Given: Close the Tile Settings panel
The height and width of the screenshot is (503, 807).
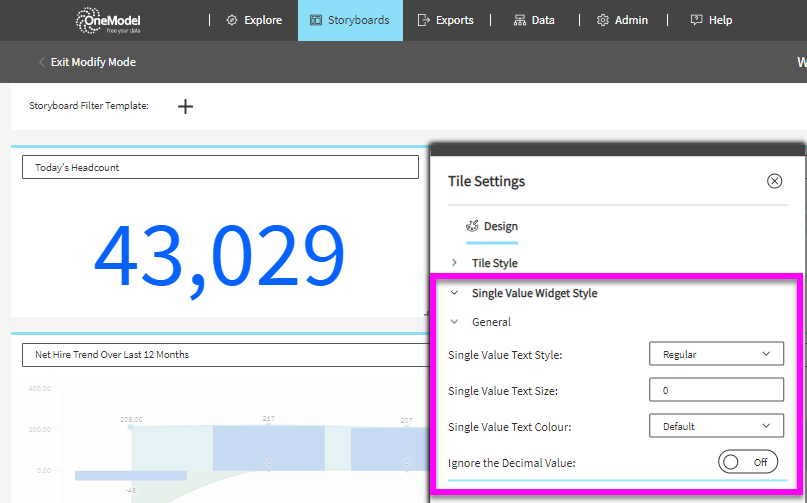Looking at the screenshot, I should (774, 181).
